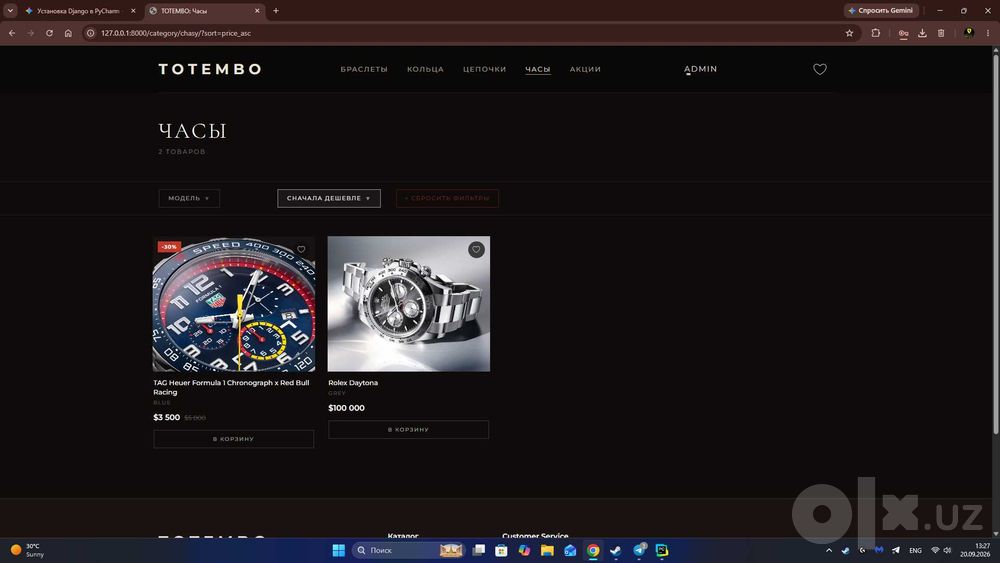Image resolution: width=1000 pixels, height=563 pixels.
Task: Click the Спросить Gemini button
Action: point(882,10)
